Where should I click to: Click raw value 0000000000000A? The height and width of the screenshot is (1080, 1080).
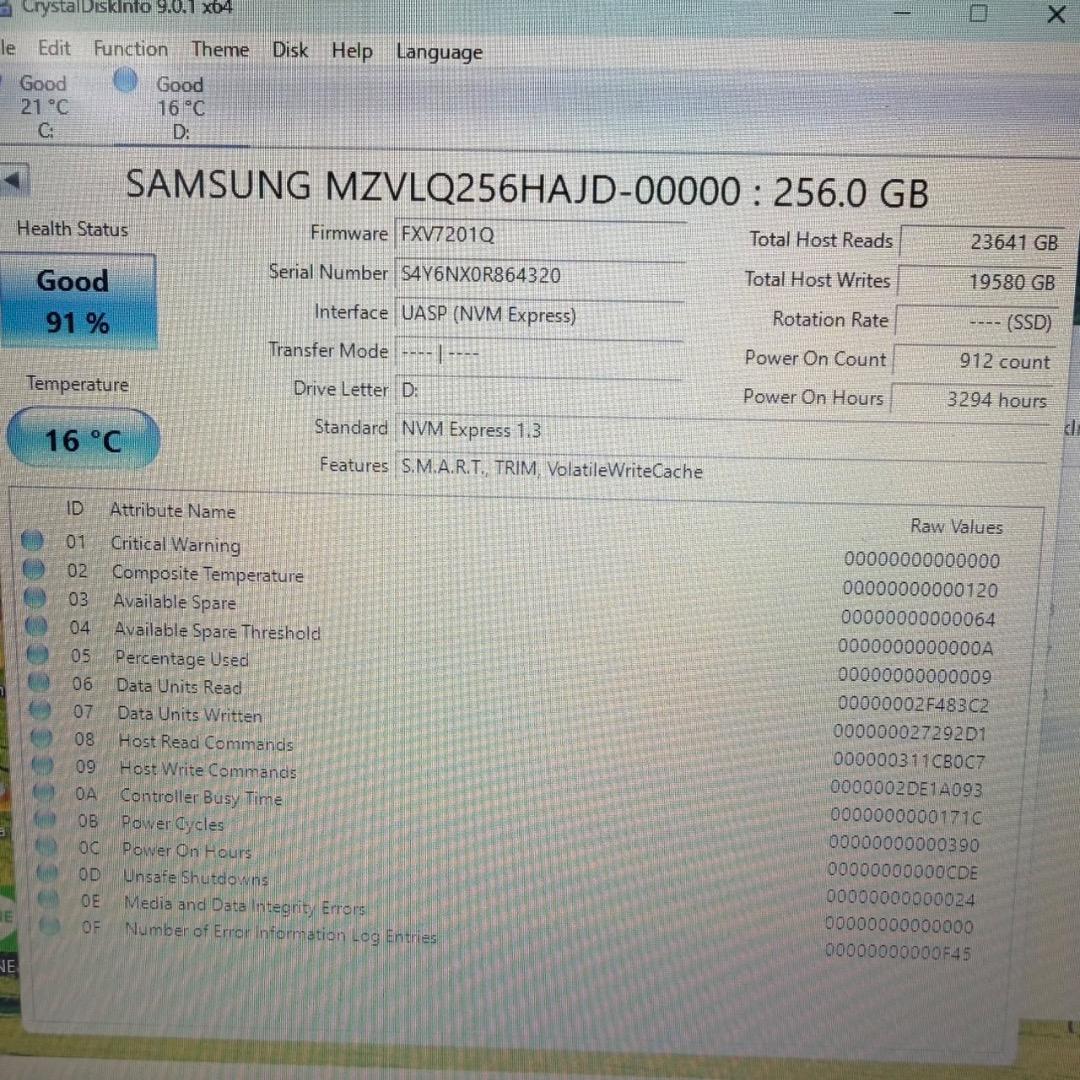916,647
